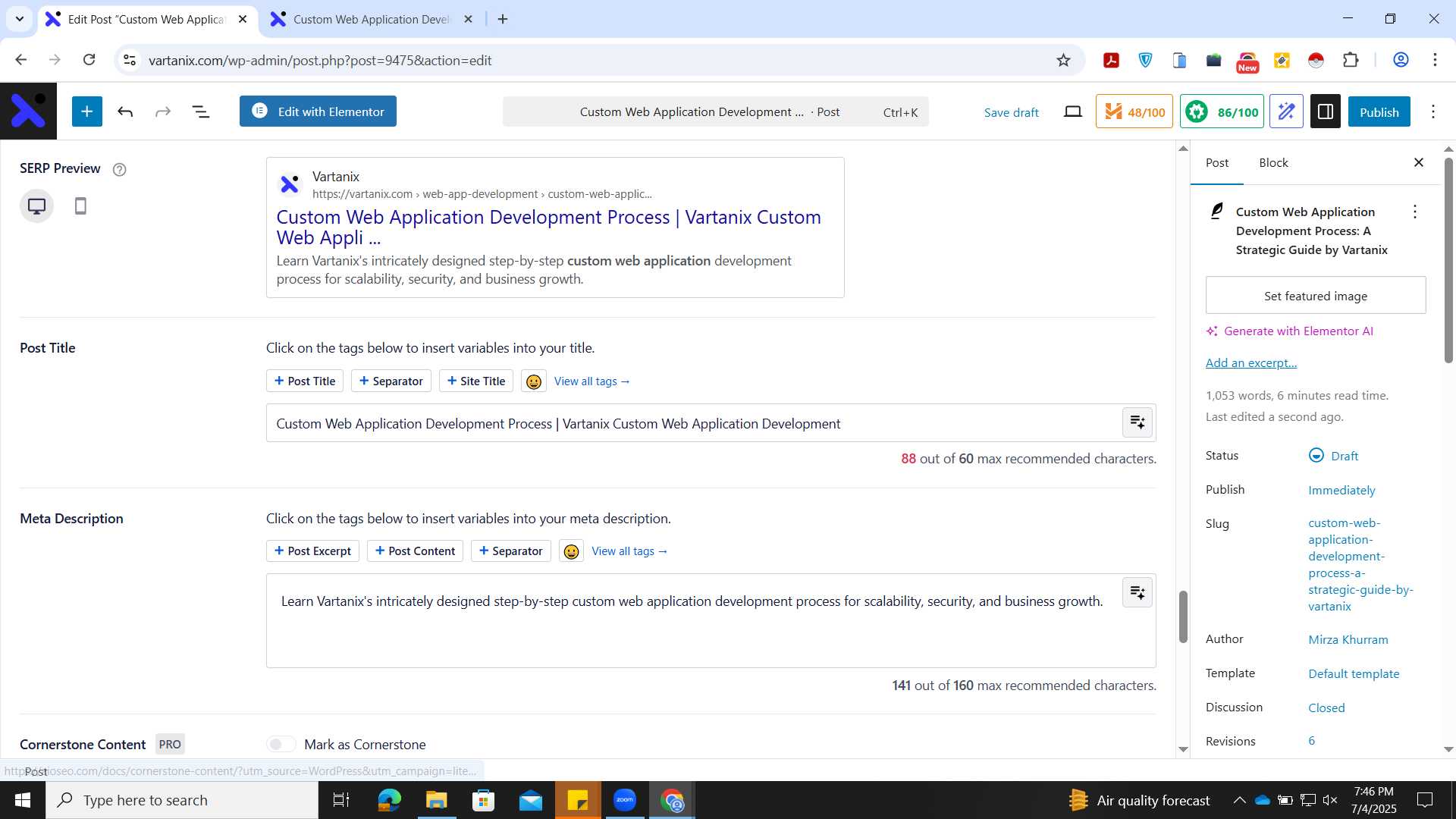Change Publish time from Immediately
Screen dimensions: 1456x819
click(1341, 490)
